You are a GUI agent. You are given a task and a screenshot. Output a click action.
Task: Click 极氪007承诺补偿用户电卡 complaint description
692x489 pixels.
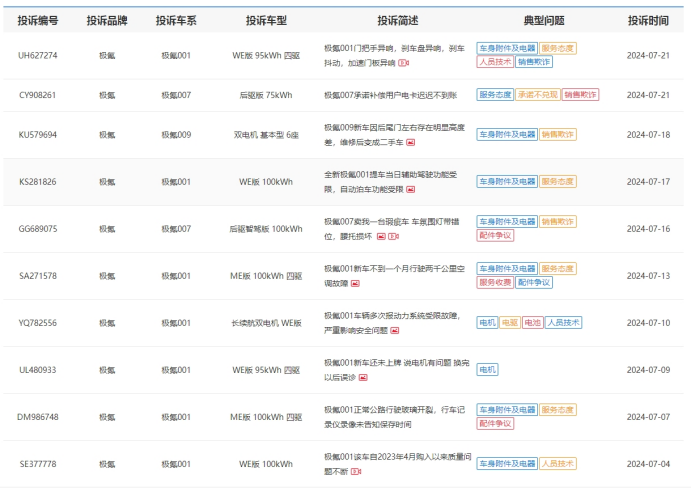[x=391, y=95]
